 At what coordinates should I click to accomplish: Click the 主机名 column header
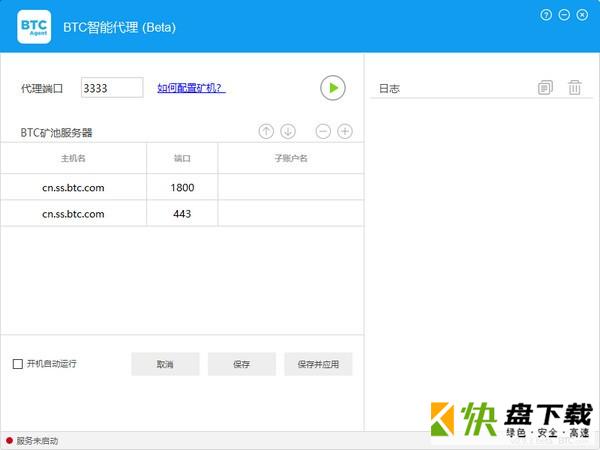pyautogui.click(x=73, y=158)
